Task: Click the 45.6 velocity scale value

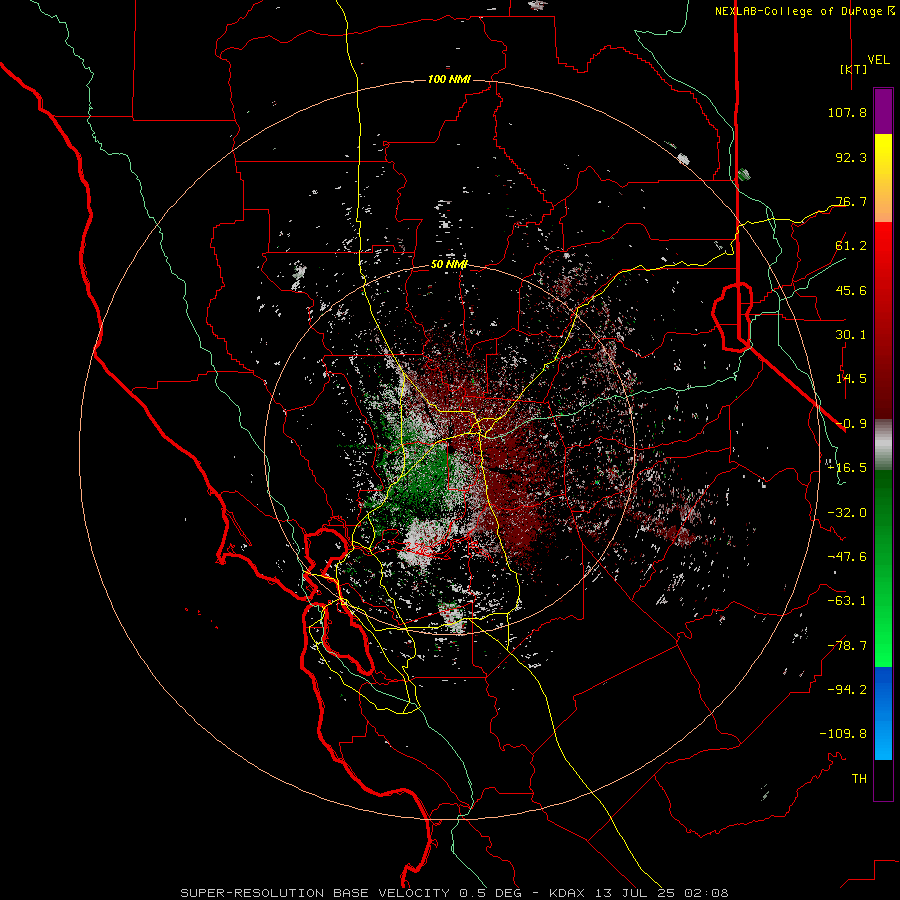Action: click(851, 290)
